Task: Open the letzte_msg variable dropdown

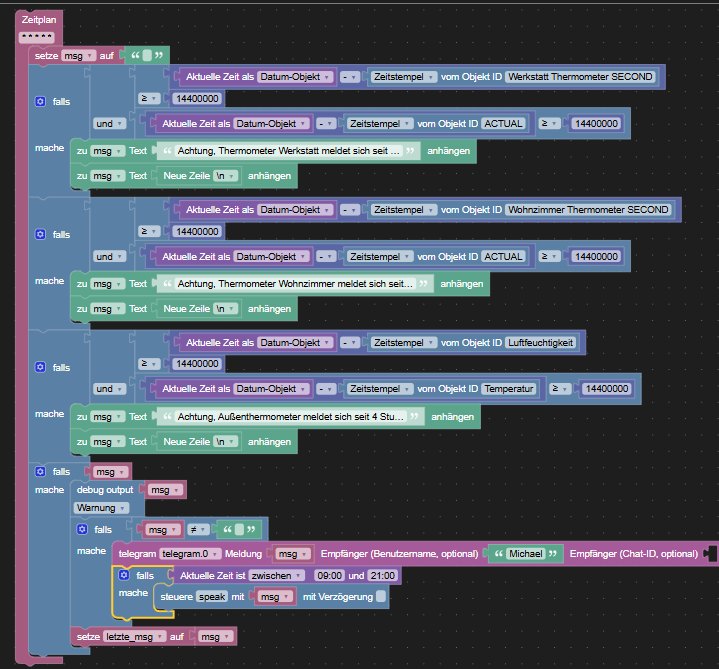Action: click(134, 636)
